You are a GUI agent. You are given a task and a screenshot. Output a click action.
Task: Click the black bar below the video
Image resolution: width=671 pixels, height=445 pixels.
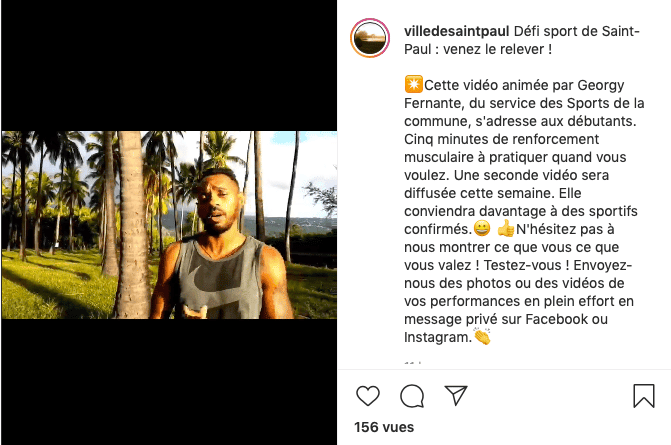[169, 382]
